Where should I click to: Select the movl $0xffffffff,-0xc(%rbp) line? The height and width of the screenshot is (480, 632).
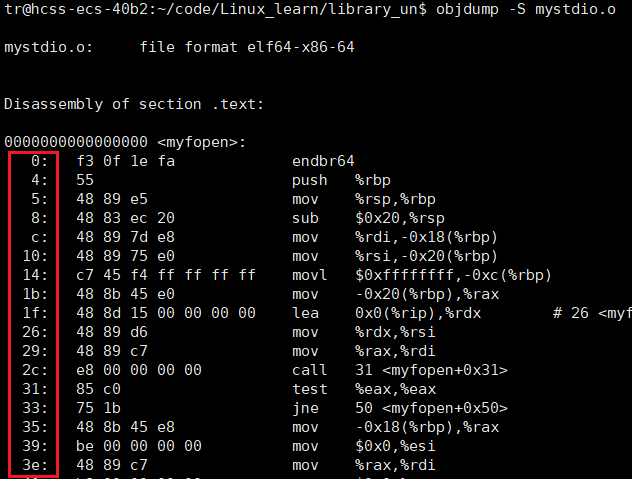[421, 275]
